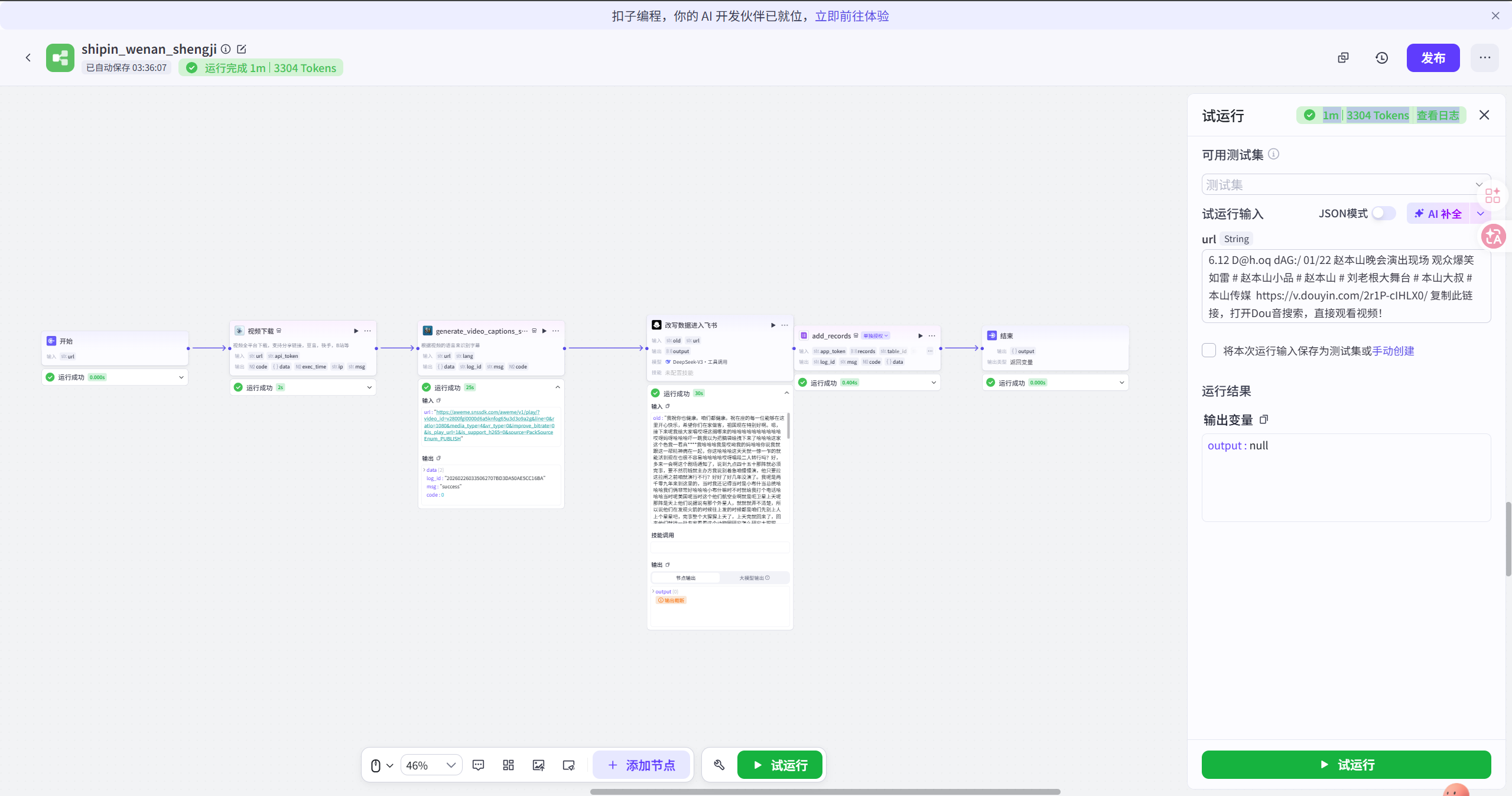This screenshot has height=796, width=1512.
Task: Copy output variable using its copy icon
Action: 1264,419
